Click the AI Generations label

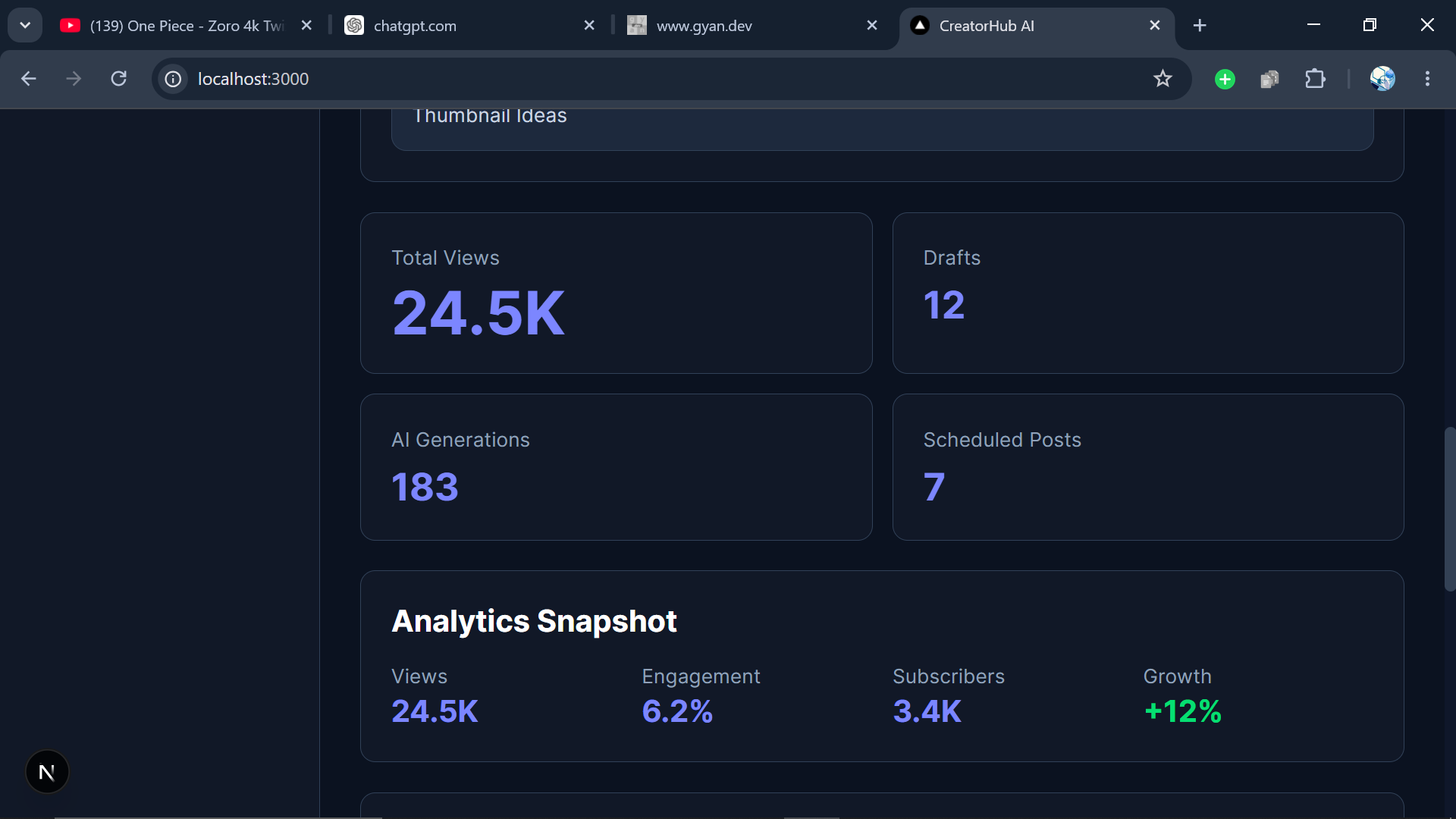tap(460, 440)
